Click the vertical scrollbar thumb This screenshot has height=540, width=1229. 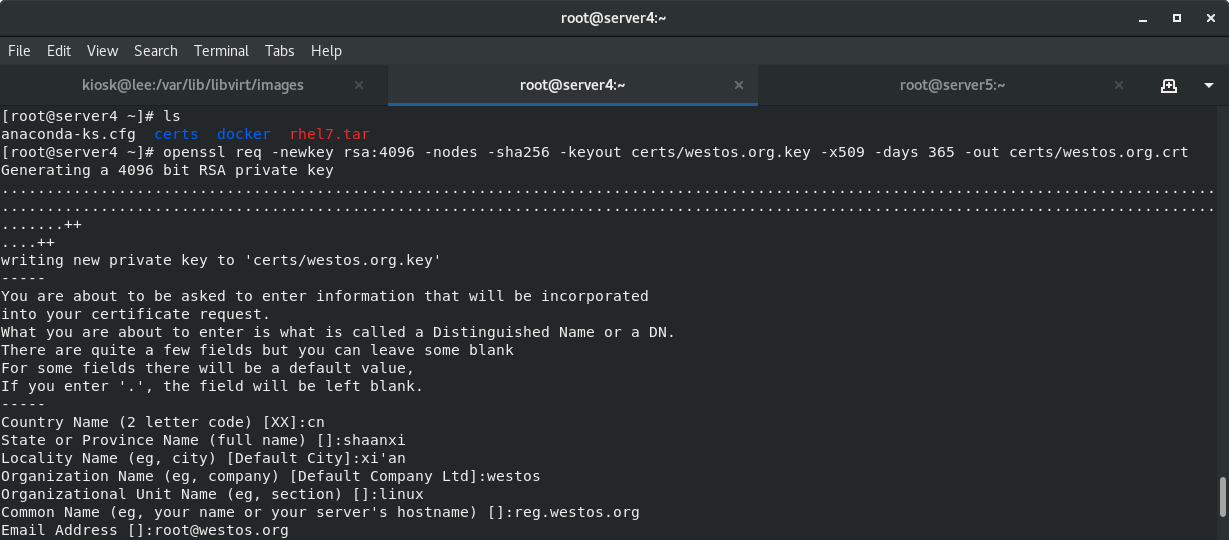(1222, 497)
